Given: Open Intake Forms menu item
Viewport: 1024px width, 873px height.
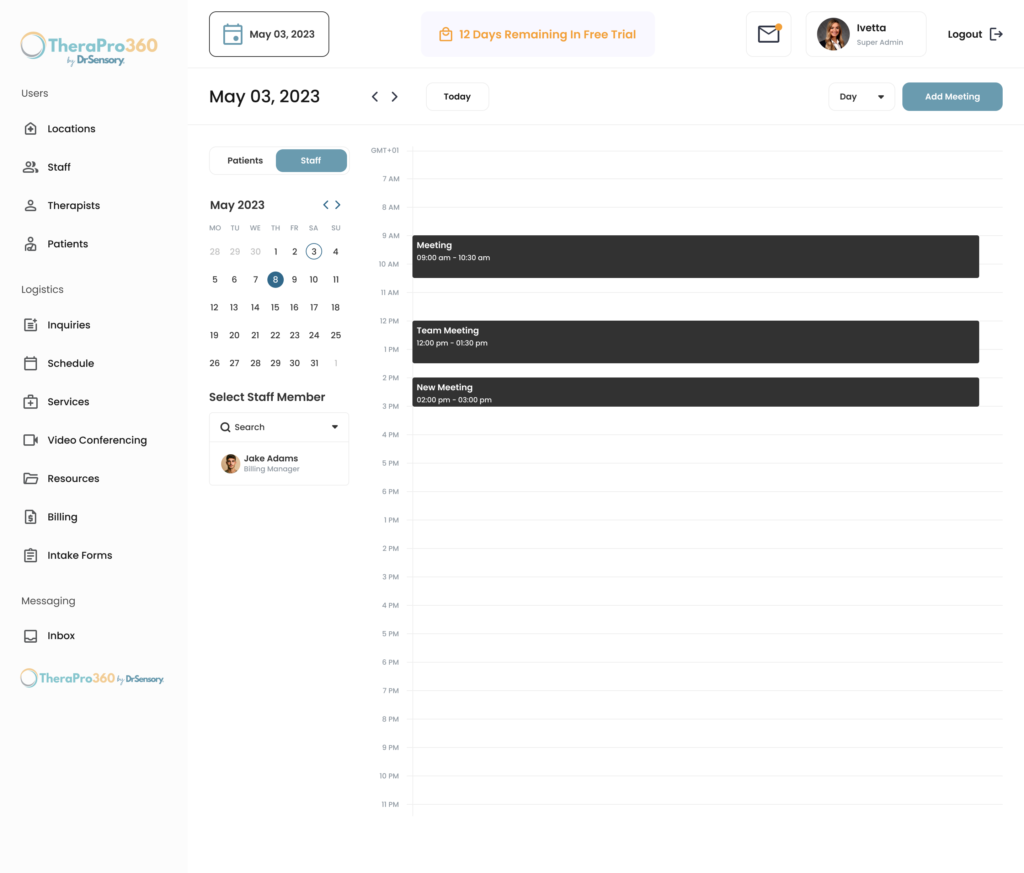Looking at the screenshot, I should click(x=80, y=556).
